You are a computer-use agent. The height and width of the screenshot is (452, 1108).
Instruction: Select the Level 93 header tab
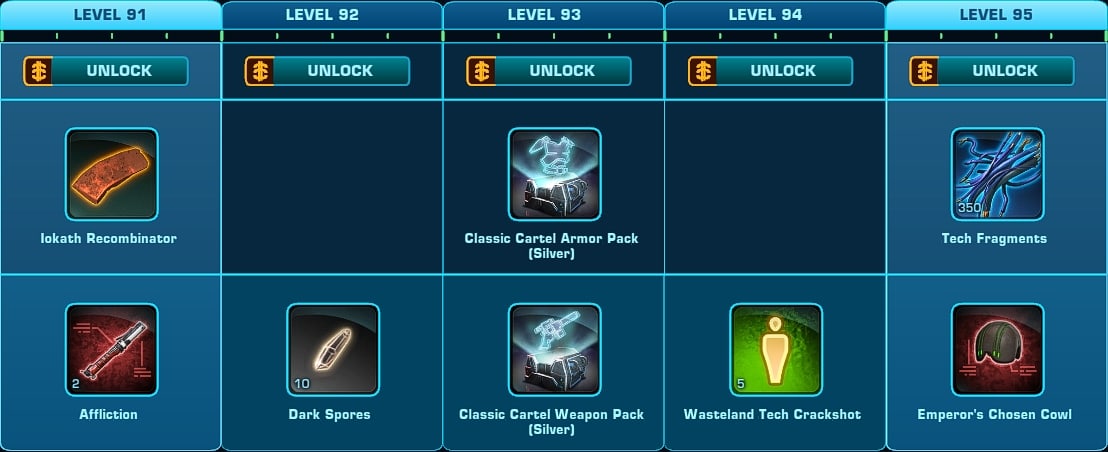pyautogui.click(x=553, y=15)
